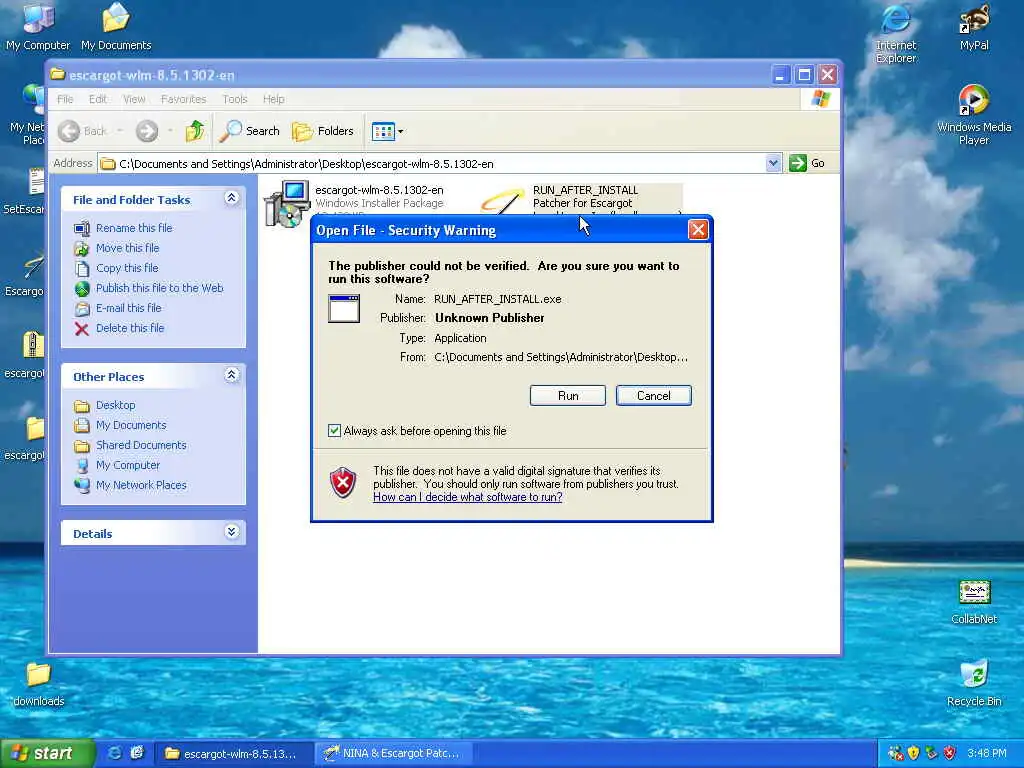Click the Windows flag logo in Explorer

(x=820, y=99)
